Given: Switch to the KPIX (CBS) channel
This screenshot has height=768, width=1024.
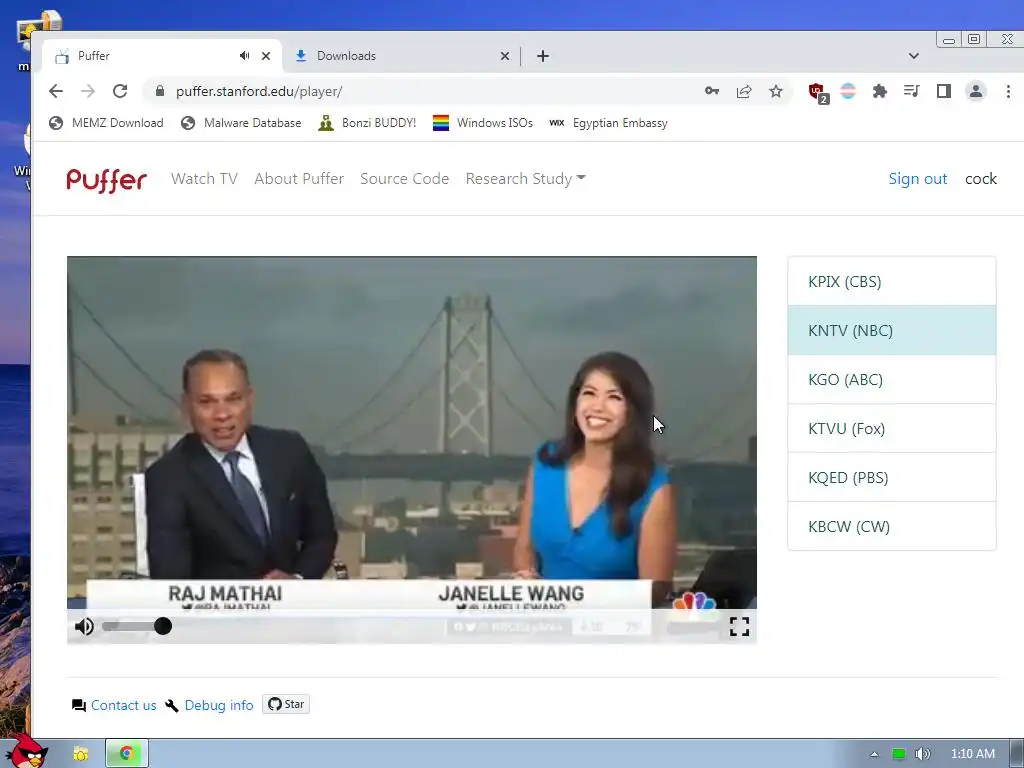Looking at the screenshot, I should (891, 281).
